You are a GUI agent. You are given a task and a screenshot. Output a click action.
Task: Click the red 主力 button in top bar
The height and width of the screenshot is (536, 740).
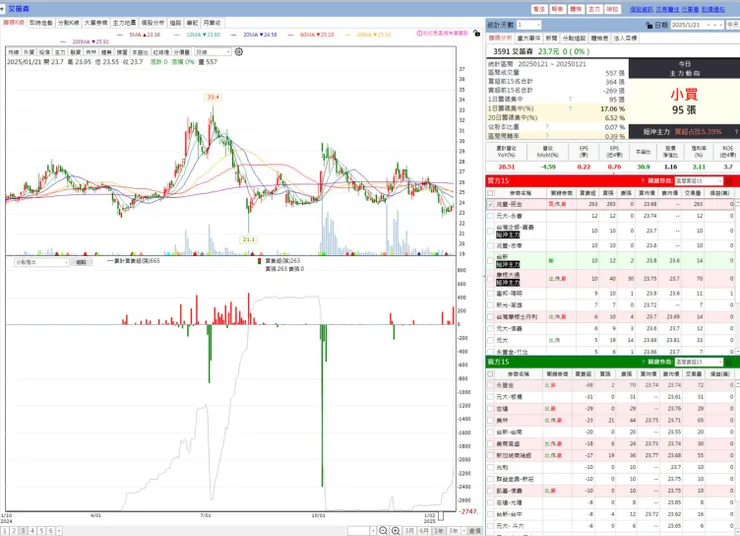tap(594, 9)
